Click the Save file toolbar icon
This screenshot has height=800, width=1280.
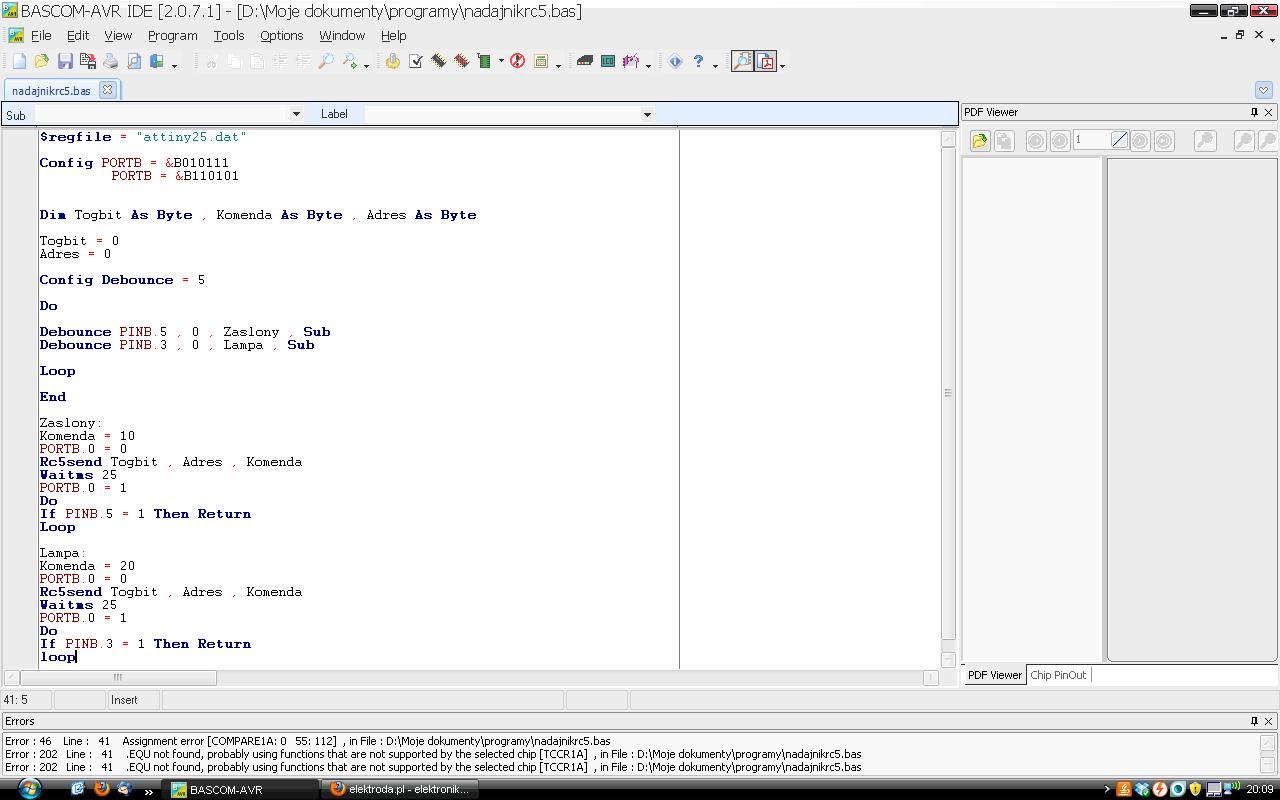(x=65, y=62)
